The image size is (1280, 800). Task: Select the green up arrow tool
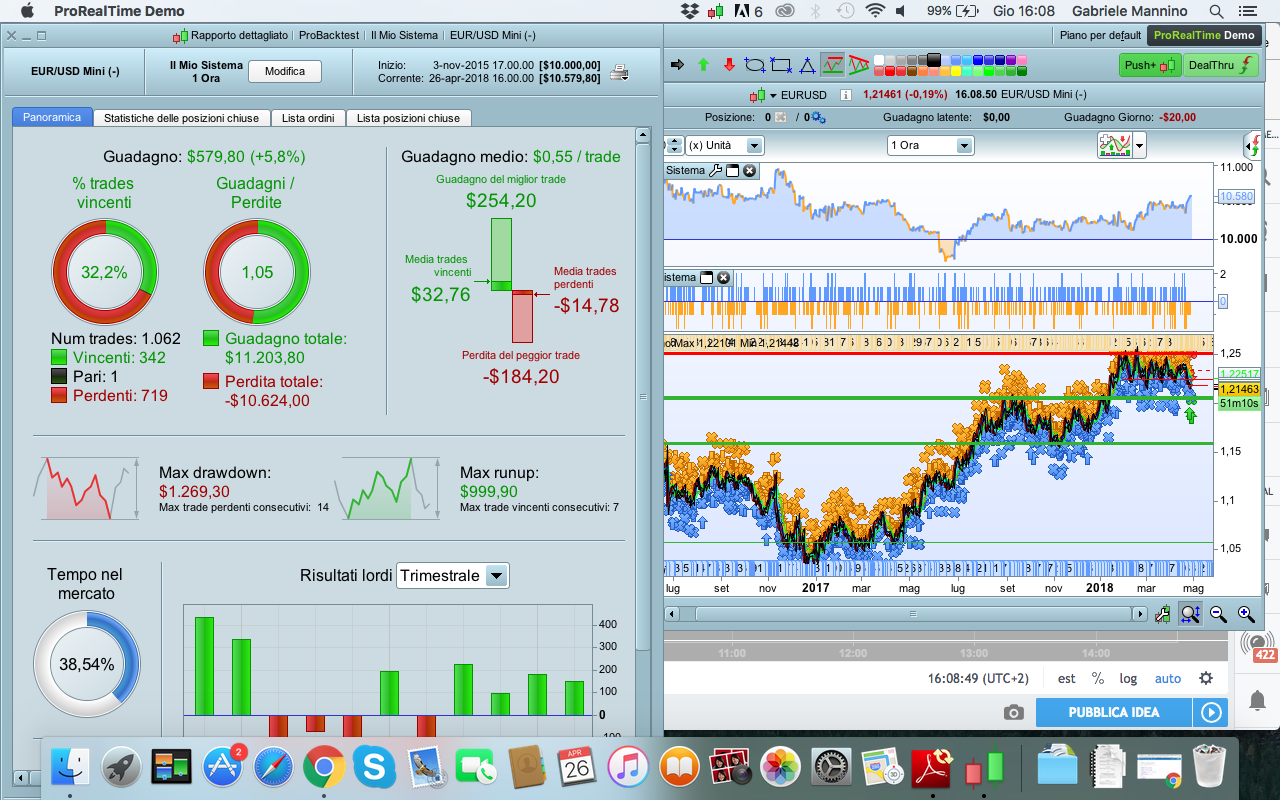(x=703, y=65)
